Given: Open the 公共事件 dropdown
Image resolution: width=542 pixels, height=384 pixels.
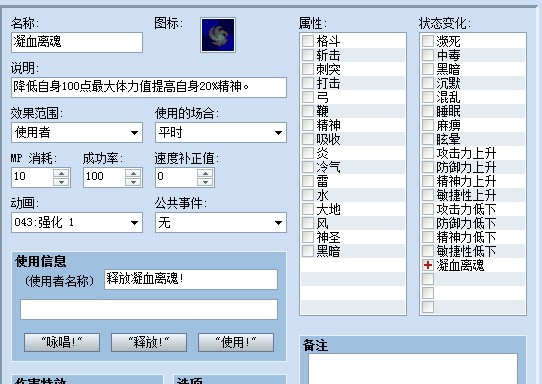Looking at the screenshot, I should coord(221,222).
